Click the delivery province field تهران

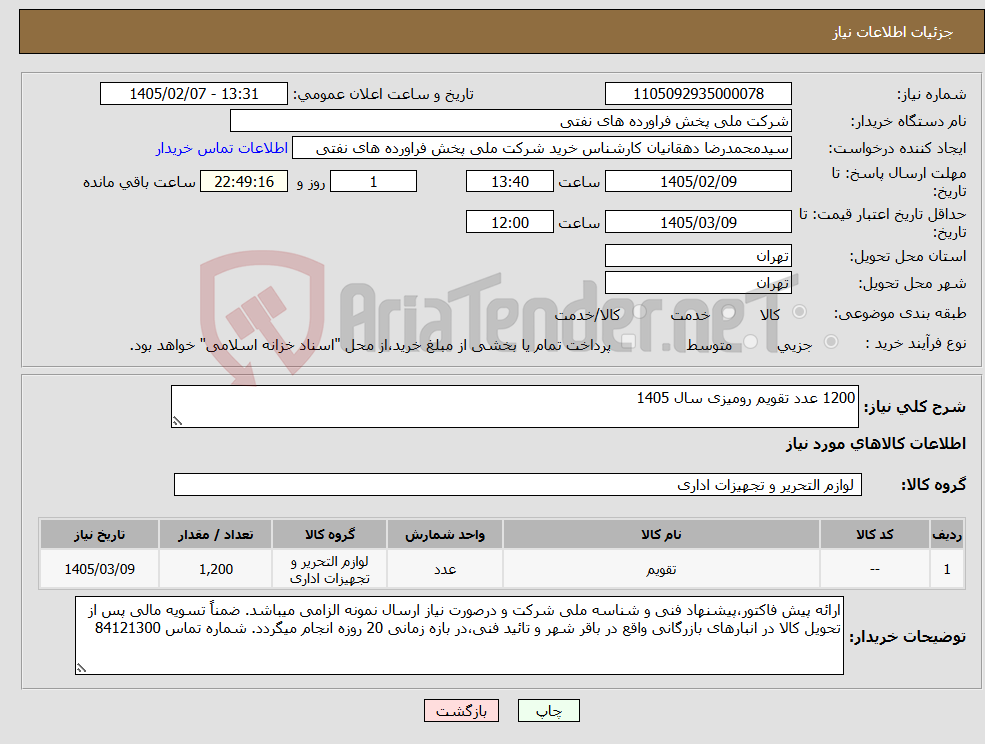(698, 256)
